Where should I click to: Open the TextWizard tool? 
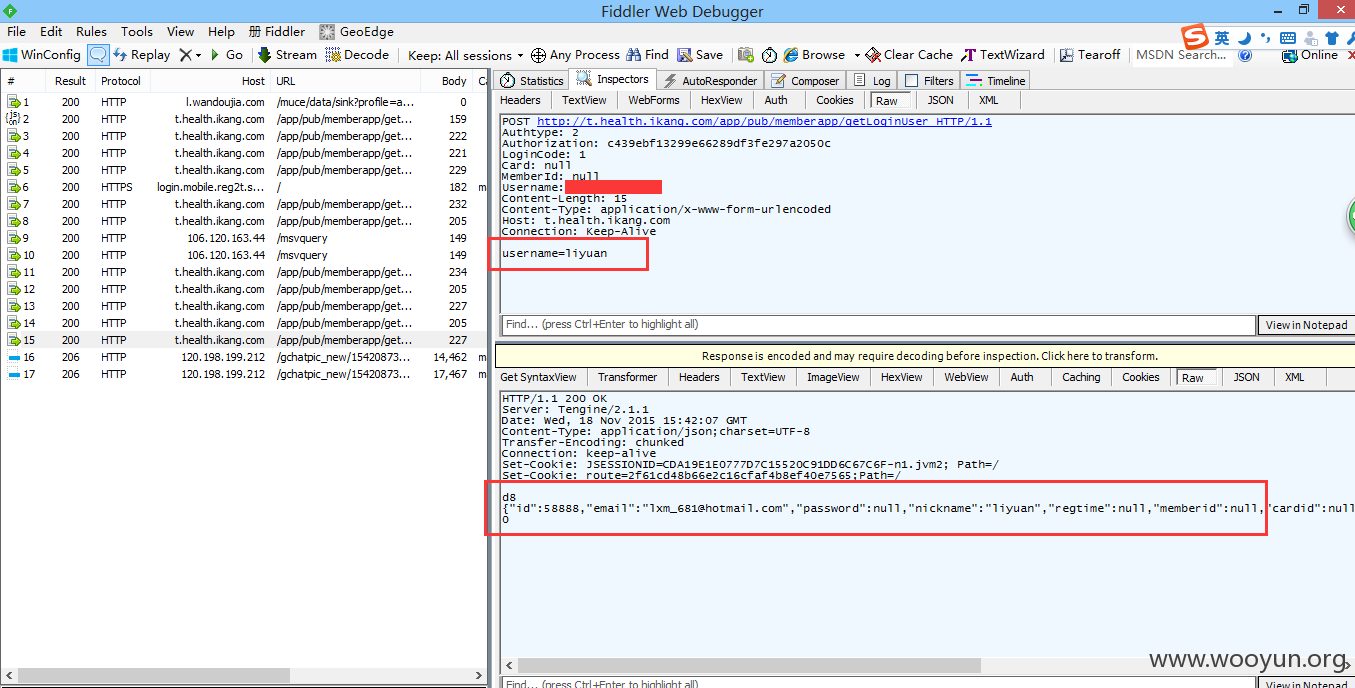click(x=1003, y=55)
